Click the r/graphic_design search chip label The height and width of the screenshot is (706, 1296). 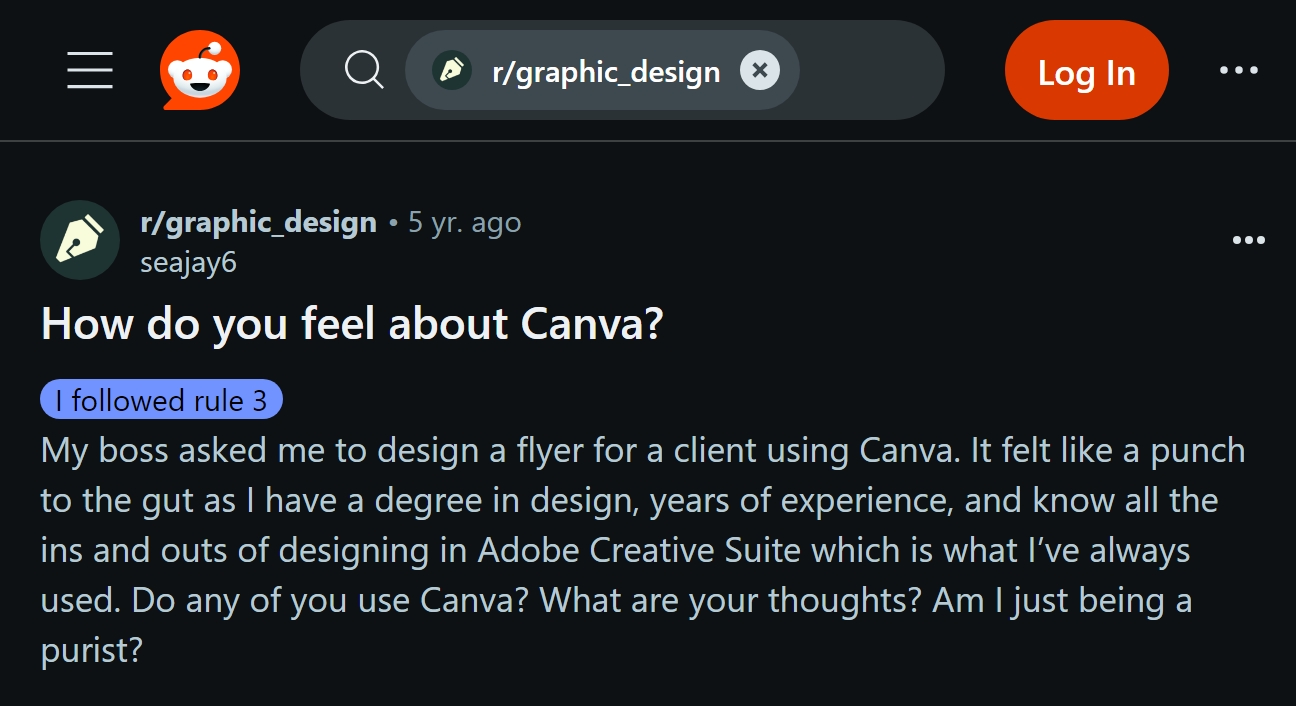coord(606,72)
